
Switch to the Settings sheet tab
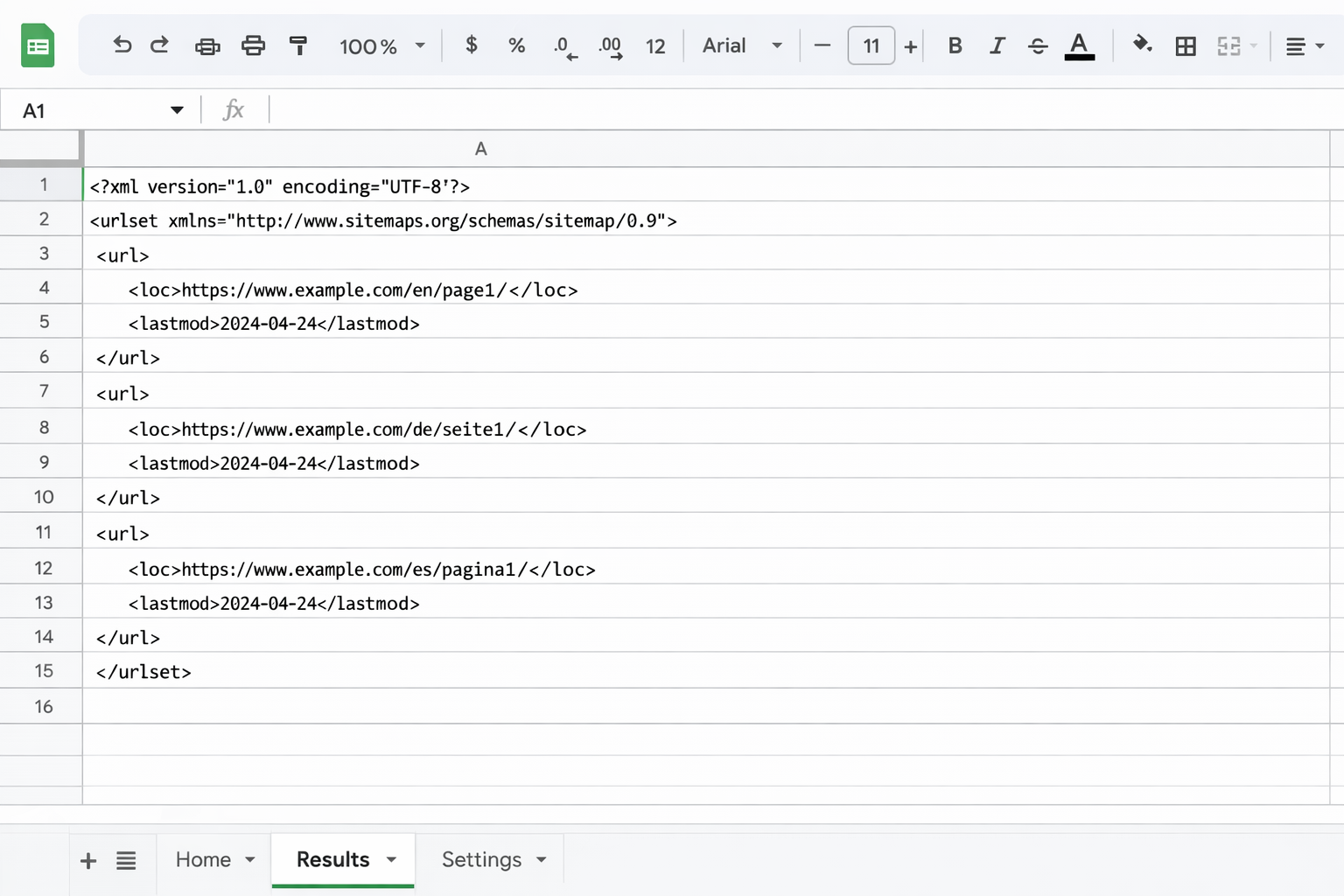(x=480, y=859)
